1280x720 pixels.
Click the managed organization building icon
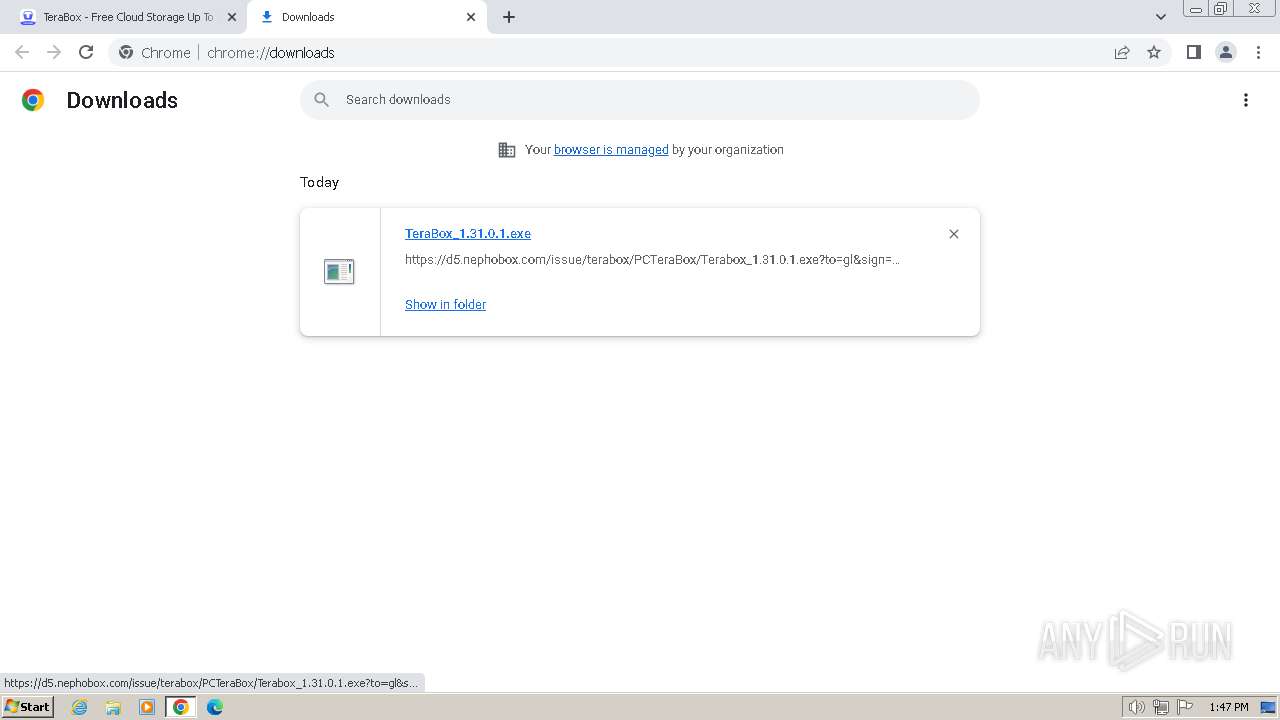point(507,150)
